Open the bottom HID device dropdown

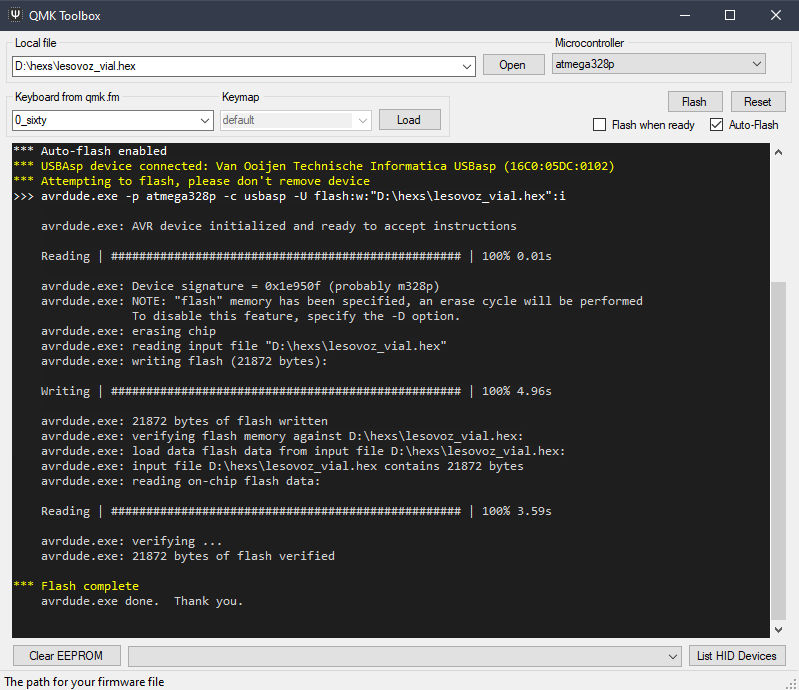673,656
